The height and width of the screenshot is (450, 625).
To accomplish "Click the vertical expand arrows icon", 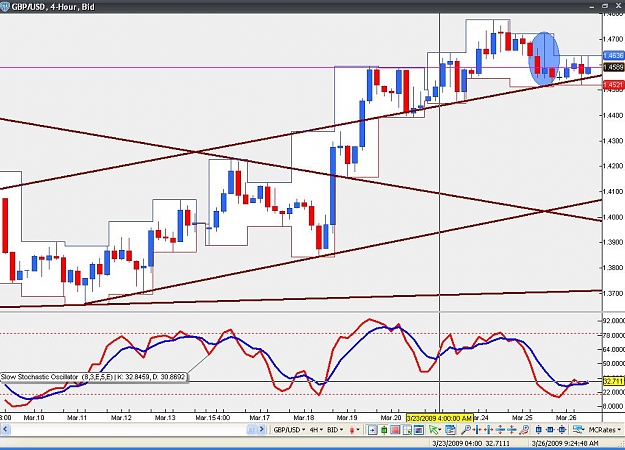I will (500, 430).
